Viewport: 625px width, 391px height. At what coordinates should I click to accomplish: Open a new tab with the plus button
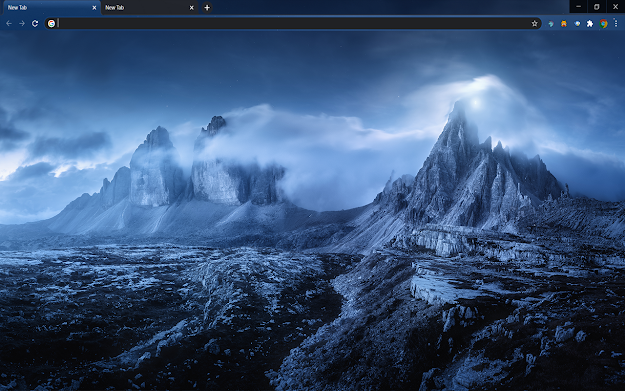click(x=207, y=8)
